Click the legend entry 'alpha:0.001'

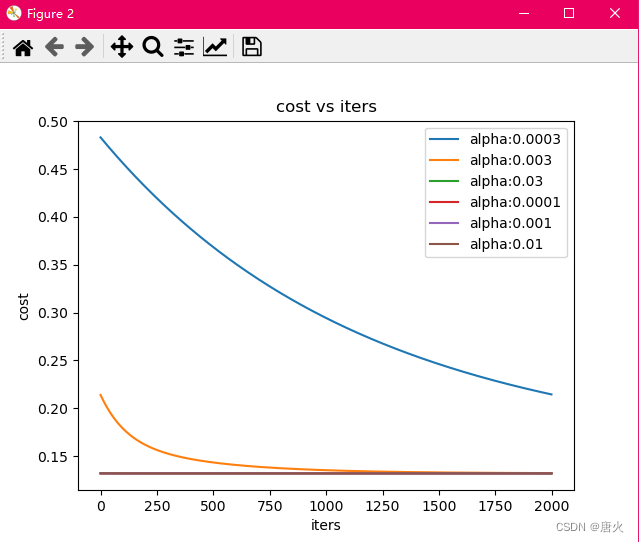pyautogui.click(x=511, y=223)
